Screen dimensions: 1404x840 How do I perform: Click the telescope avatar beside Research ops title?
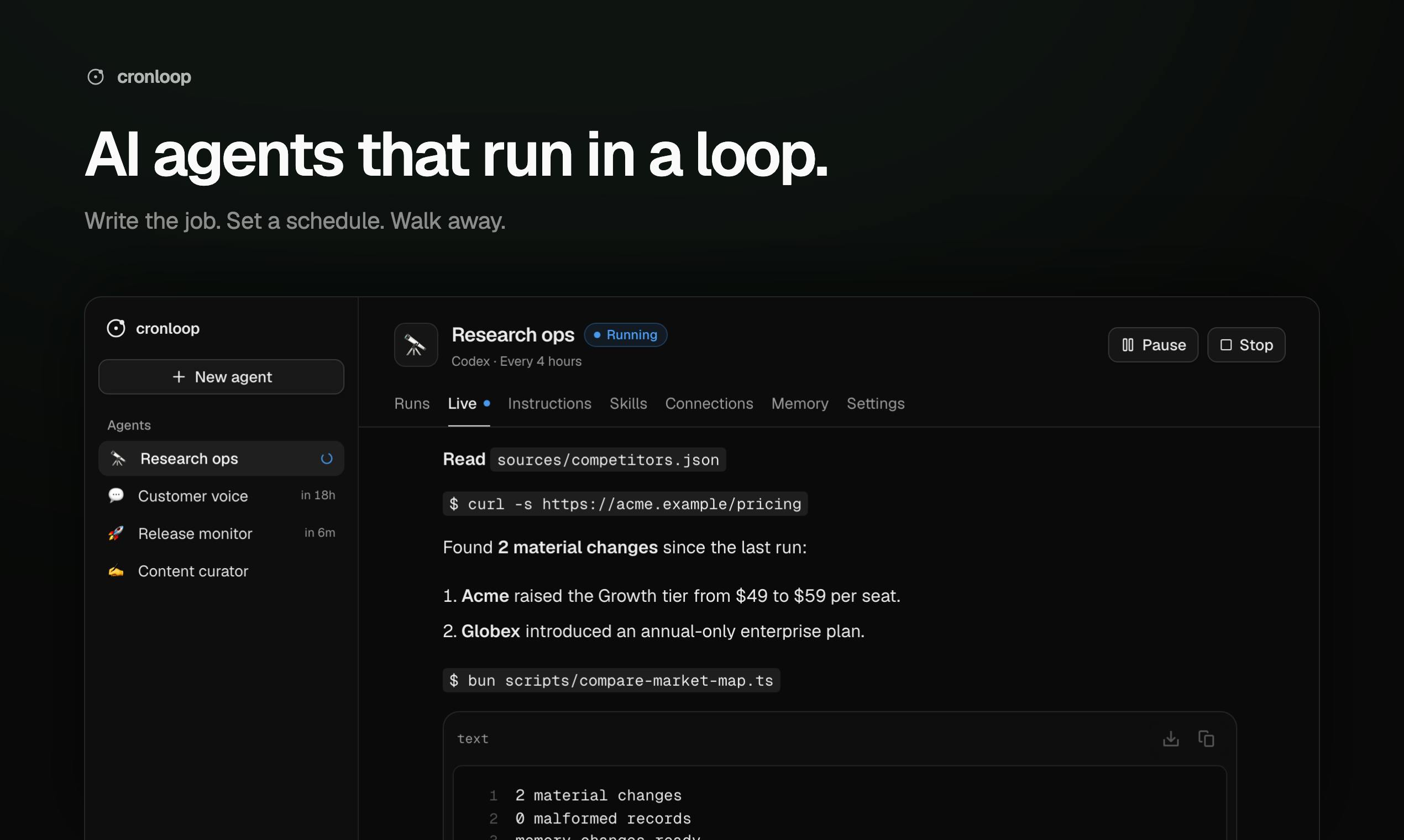point(416,345)
